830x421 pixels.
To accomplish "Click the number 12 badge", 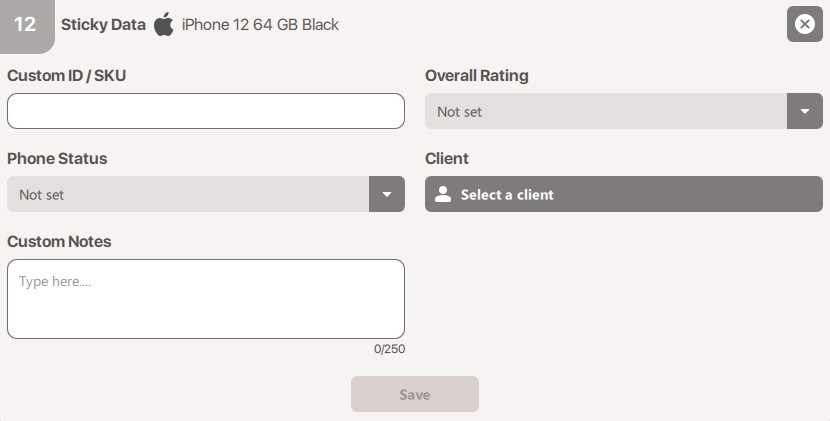I will click(25, 24).
